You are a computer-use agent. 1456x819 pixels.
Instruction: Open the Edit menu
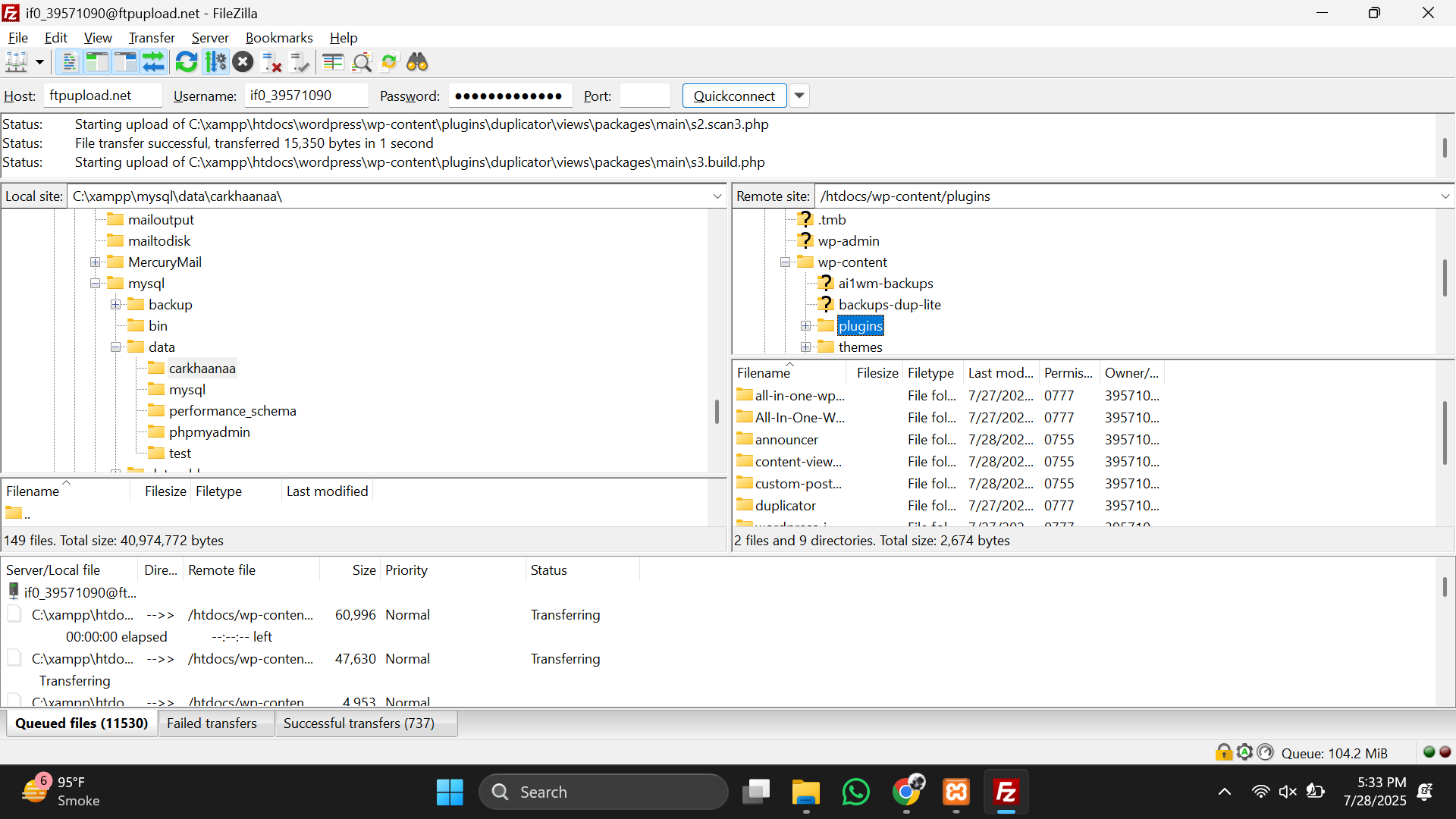tap(56, 37)
